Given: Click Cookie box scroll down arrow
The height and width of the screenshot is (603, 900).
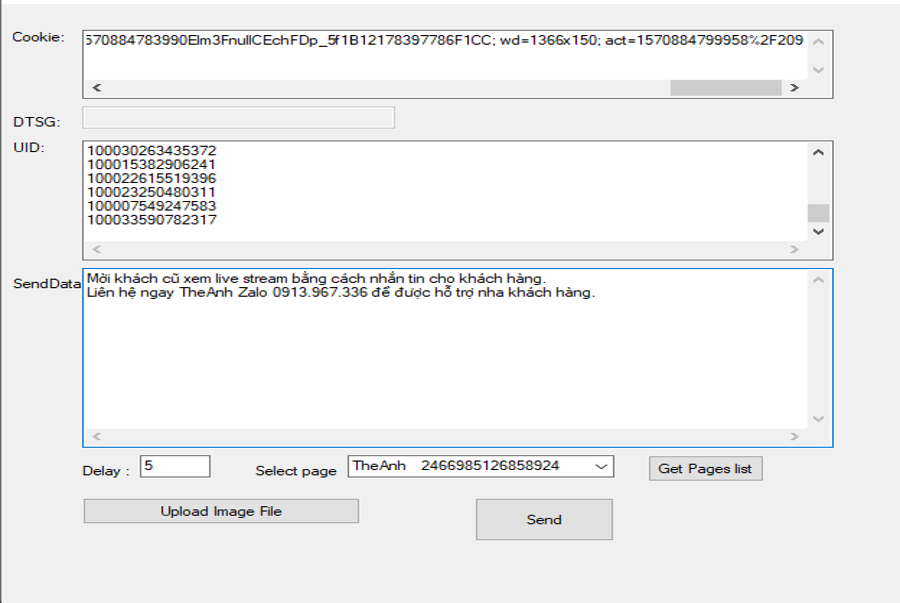Looking at the screenshot, I should 819,70.
